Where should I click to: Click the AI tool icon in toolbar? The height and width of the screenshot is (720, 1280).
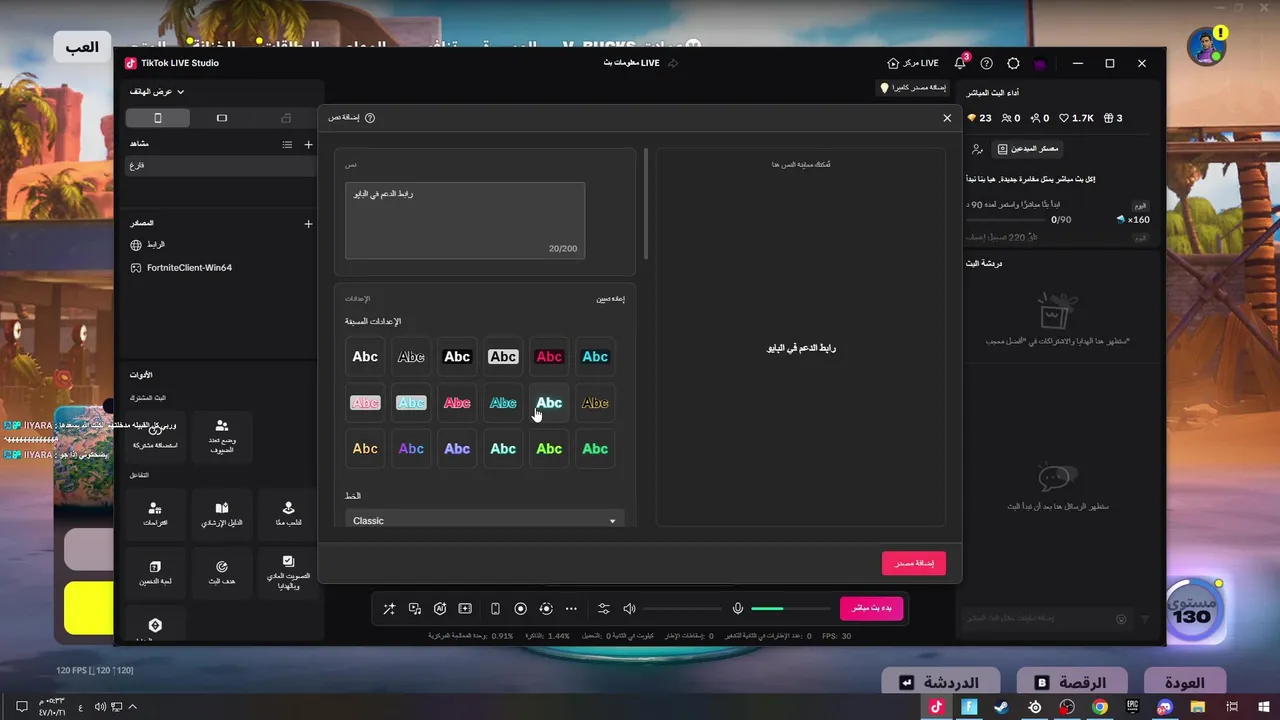coord(440,608)
